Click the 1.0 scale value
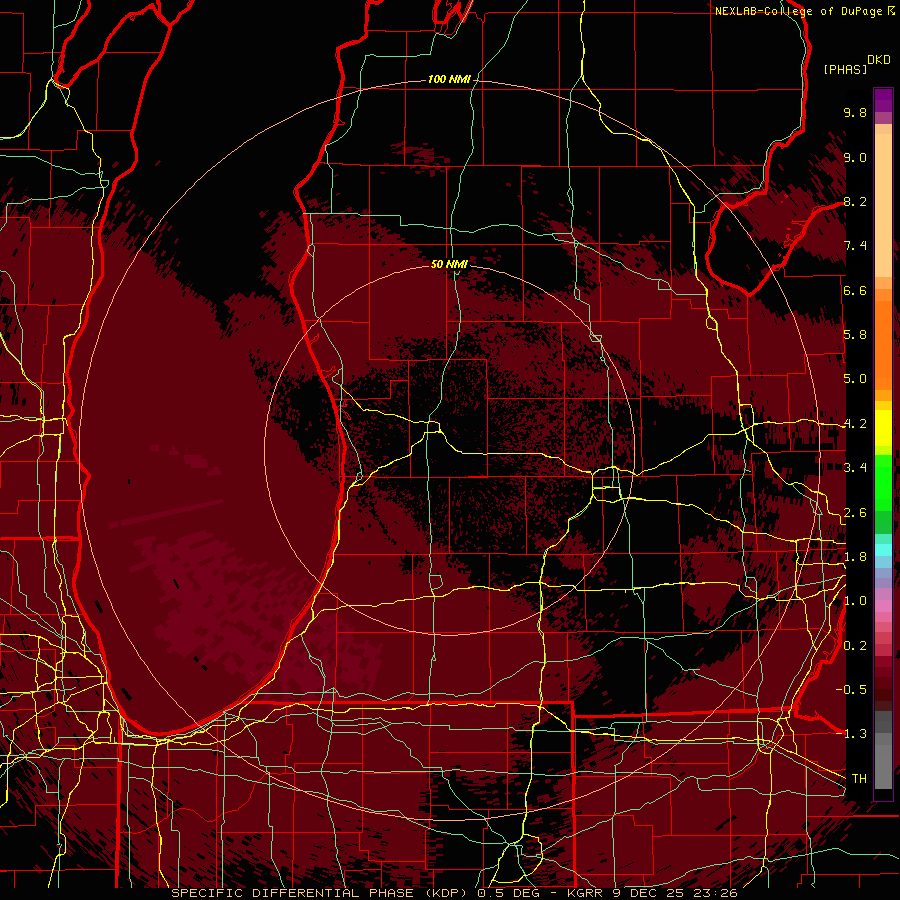Image resolution: width=900 pixels, height=900 pixels. tap(855, 601)
